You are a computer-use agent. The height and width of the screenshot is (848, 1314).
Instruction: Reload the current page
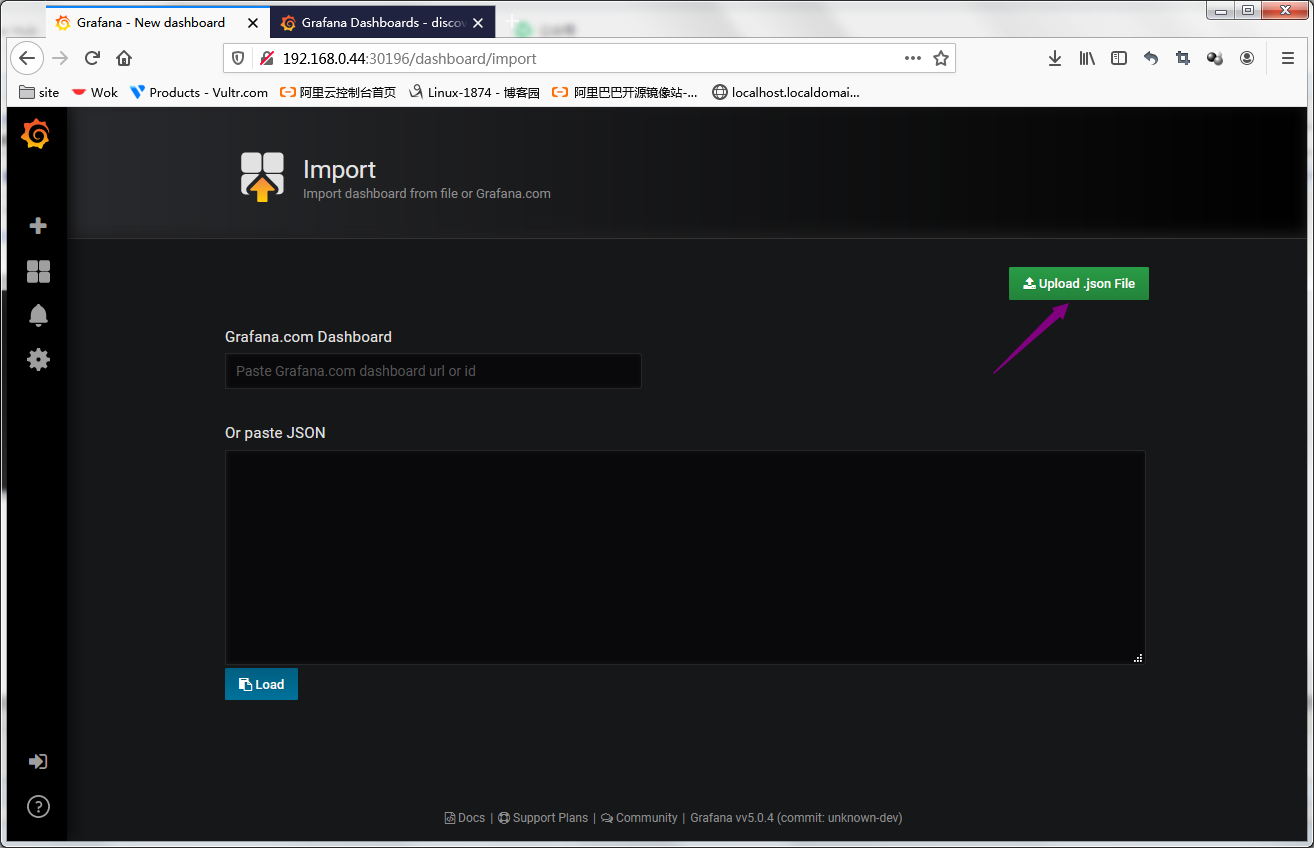click(92, 58)
